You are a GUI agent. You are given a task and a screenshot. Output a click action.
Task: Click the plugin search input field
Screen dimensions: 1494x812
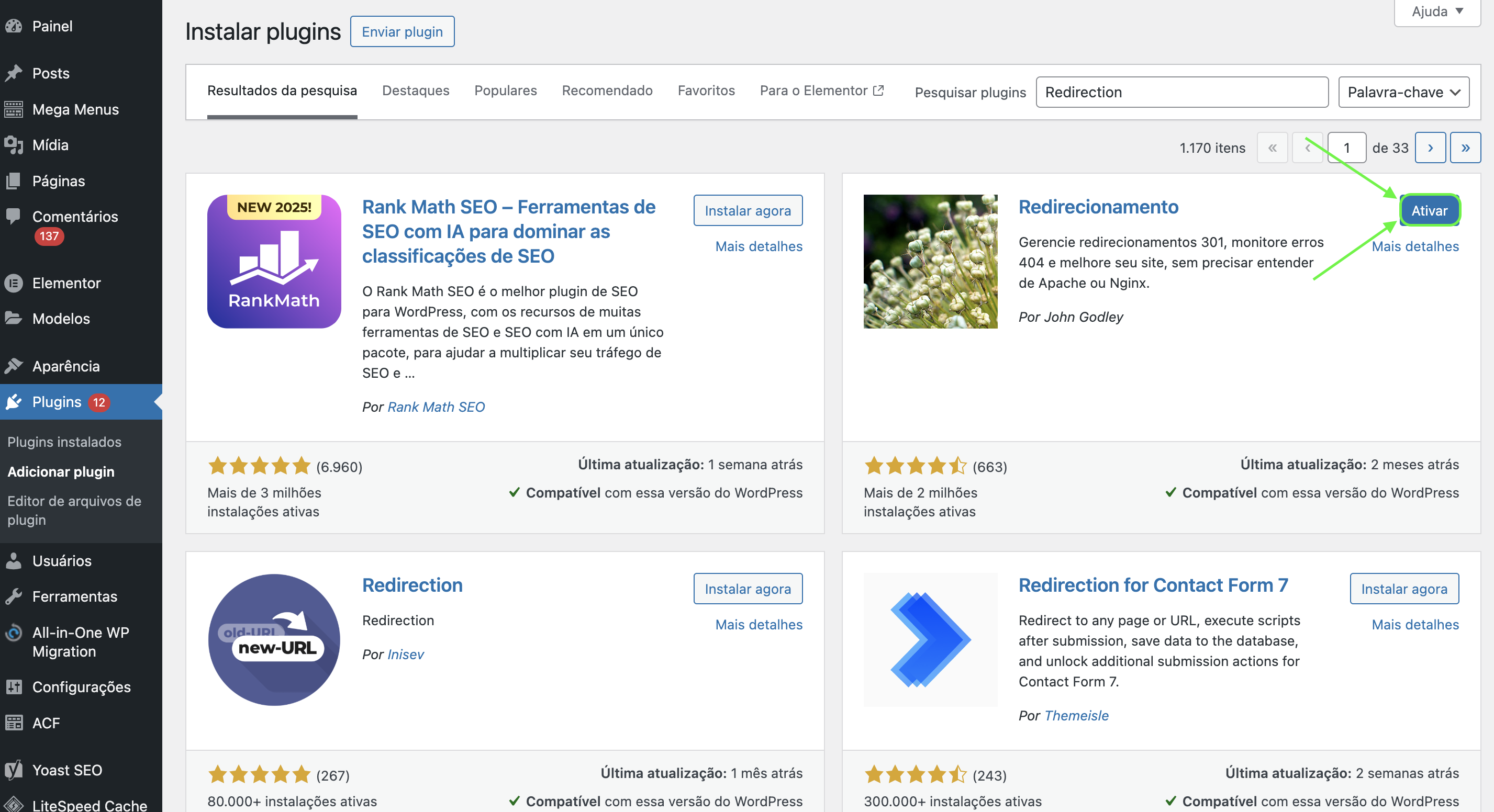click(x=1182, y=92)
